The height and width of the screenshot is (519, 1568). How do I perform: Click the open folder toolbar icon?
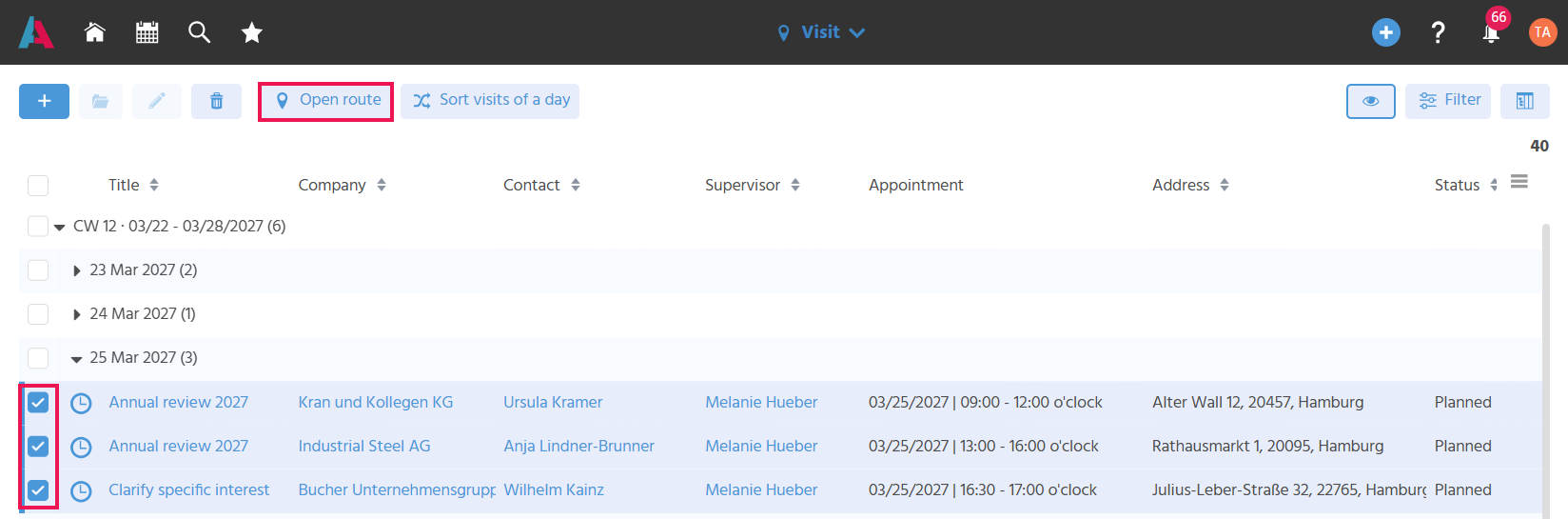click(101, 101)
